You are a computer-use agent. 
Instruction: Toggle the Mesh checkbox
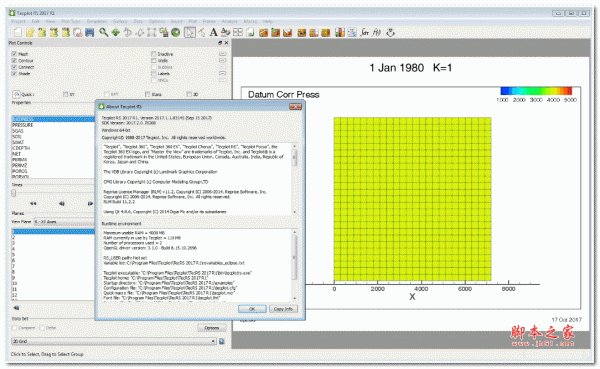(x=14, y=54)
